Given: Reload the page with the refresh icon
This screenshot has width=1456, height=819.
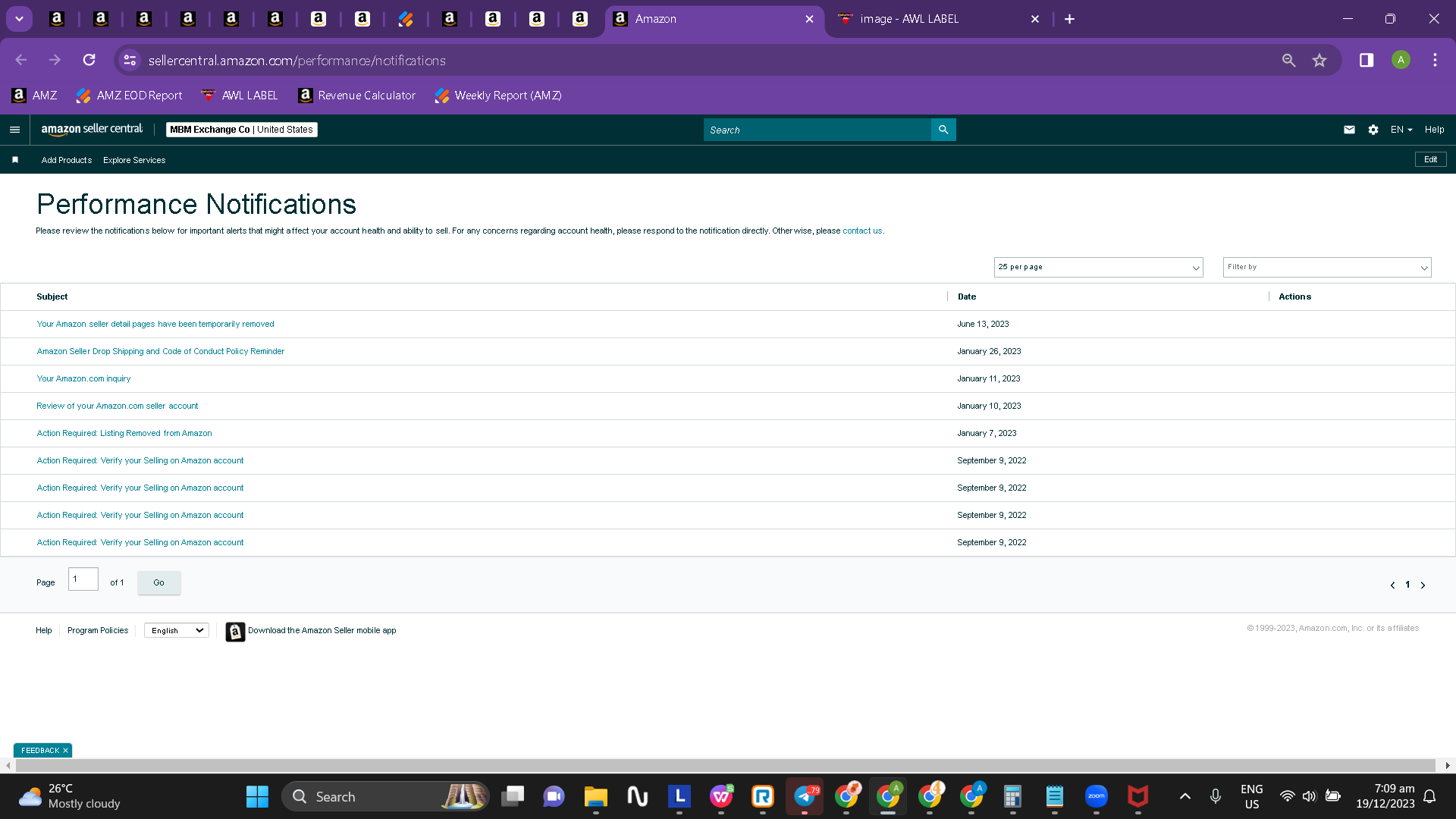Looking at the screenshot, I should pos(89,60).
